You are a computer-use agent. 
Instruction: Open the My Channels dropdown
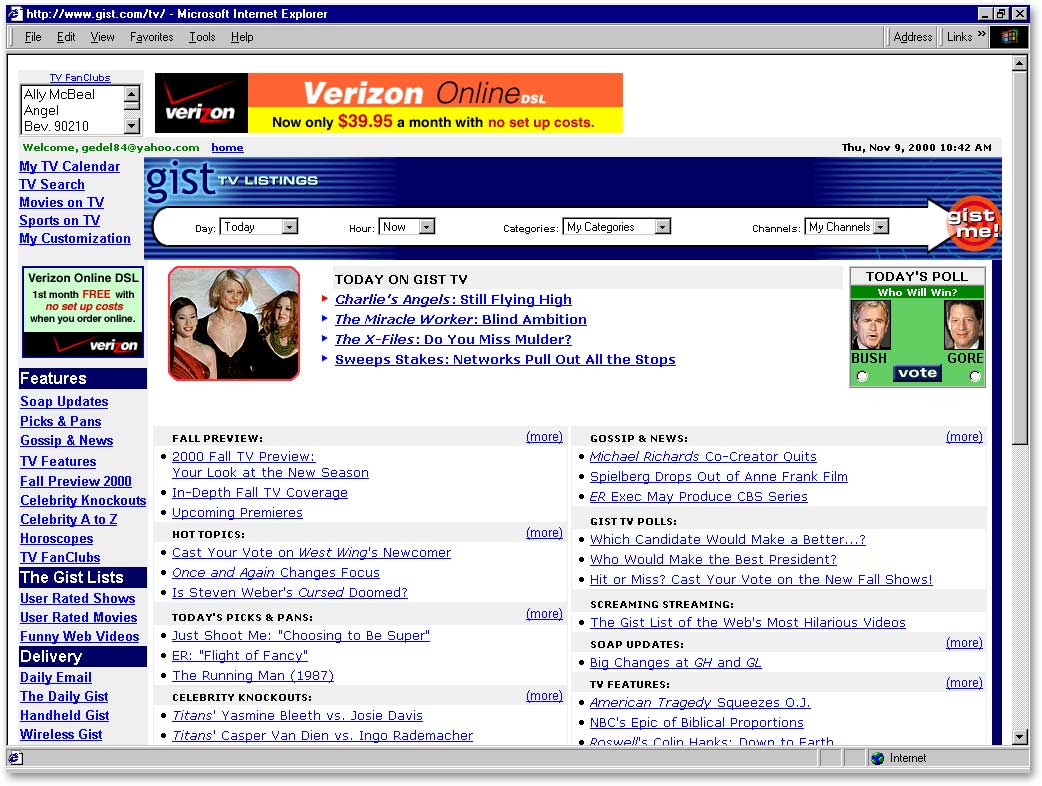(847, 227)
